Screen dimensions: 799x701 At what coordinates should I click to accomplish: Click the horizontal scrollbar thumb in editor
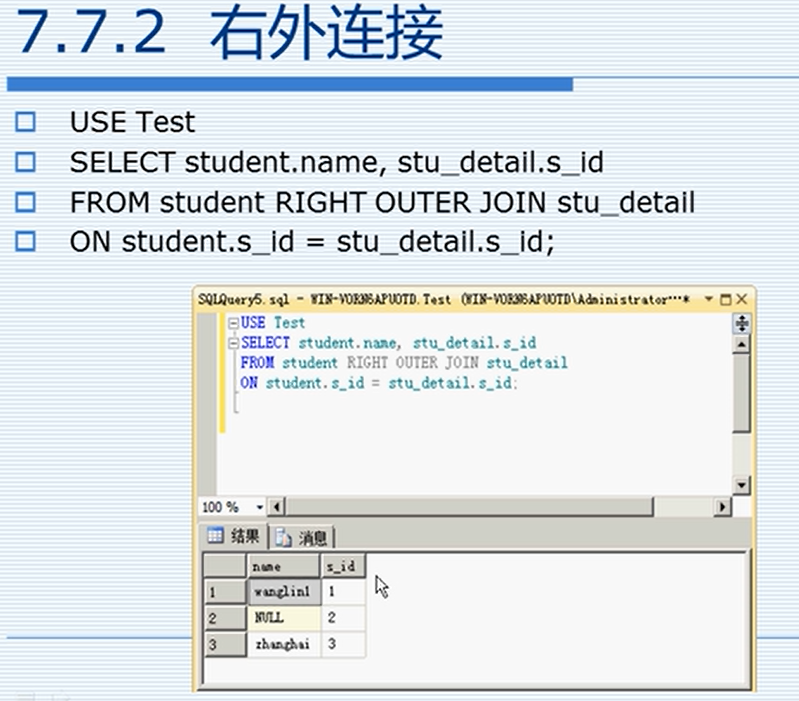(469, 507)
